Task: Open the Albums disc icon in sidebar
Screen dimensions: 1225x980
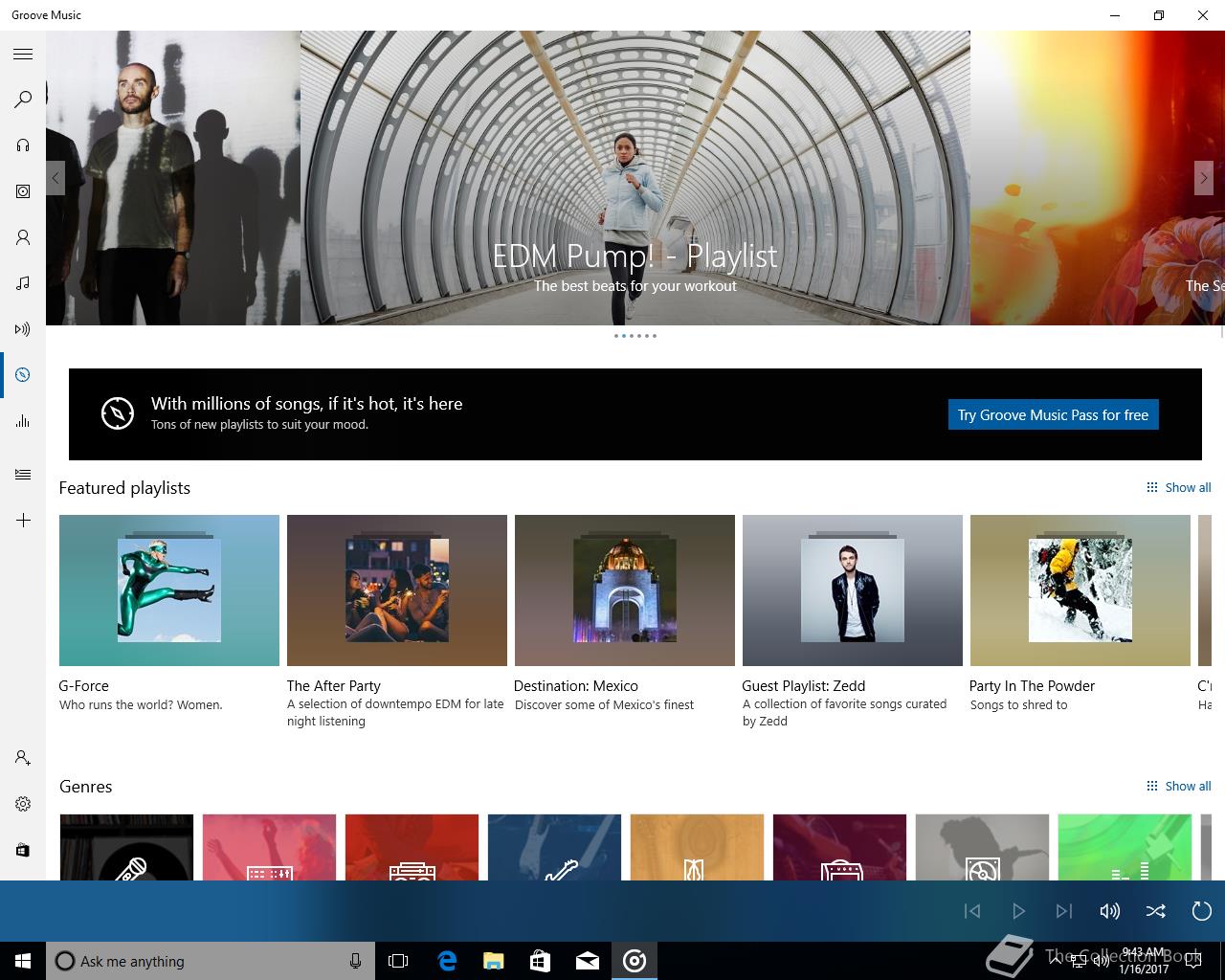Action: (x=23, y=191)
